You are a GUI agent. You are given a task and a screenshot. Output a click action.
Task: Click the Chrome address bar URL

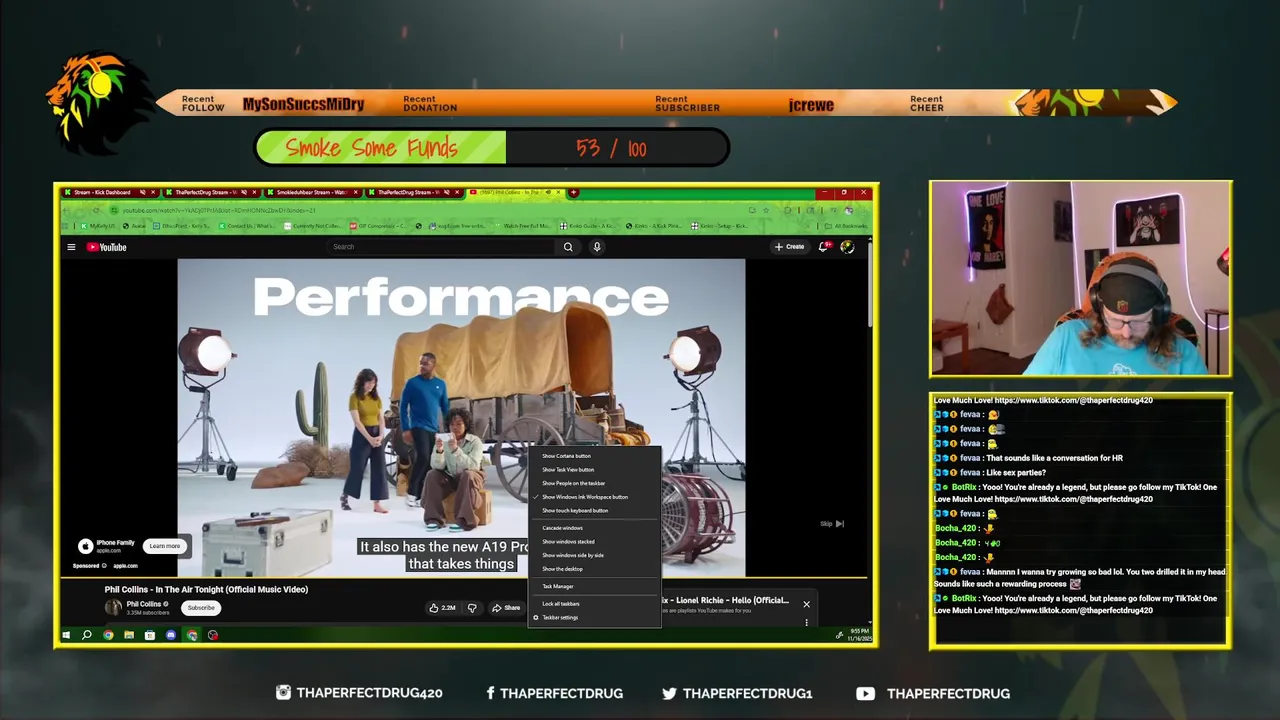tap(219, 210)
